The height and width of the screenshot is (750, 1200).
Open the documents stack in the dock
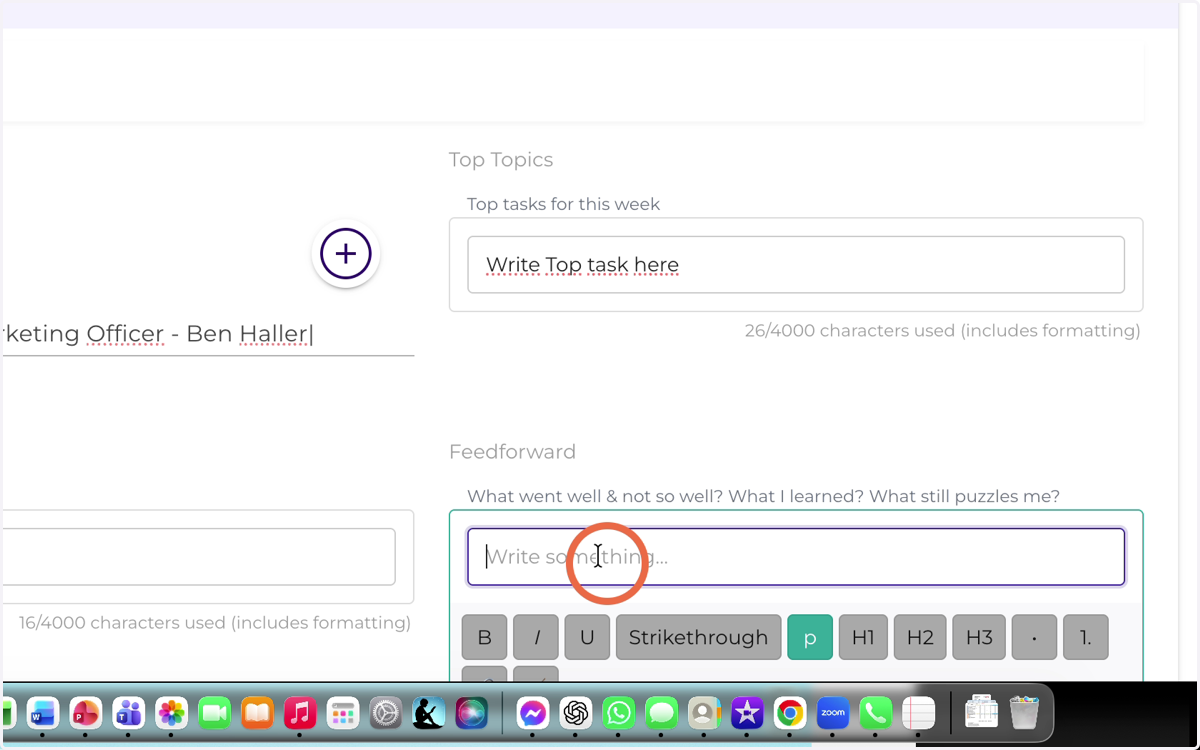pyautogui.click(x=981, y=712)
